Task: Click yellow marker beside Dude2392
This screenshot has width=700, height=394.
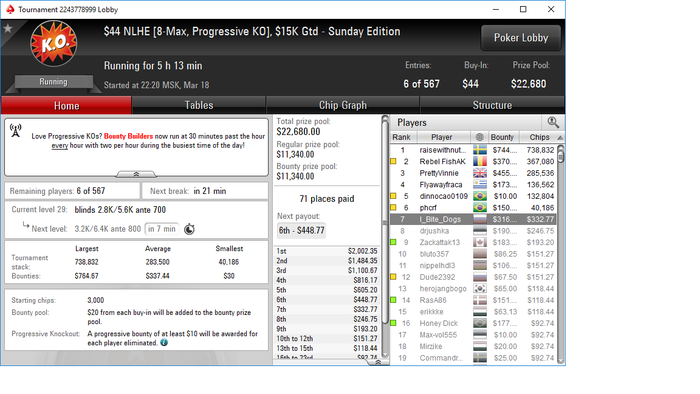Action: click(x=393, y=277)
